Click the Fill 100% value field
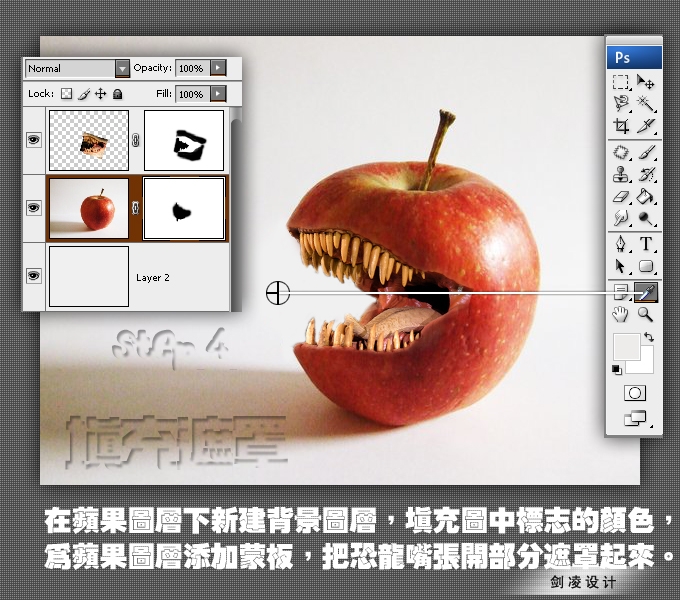 pos(193,94)
